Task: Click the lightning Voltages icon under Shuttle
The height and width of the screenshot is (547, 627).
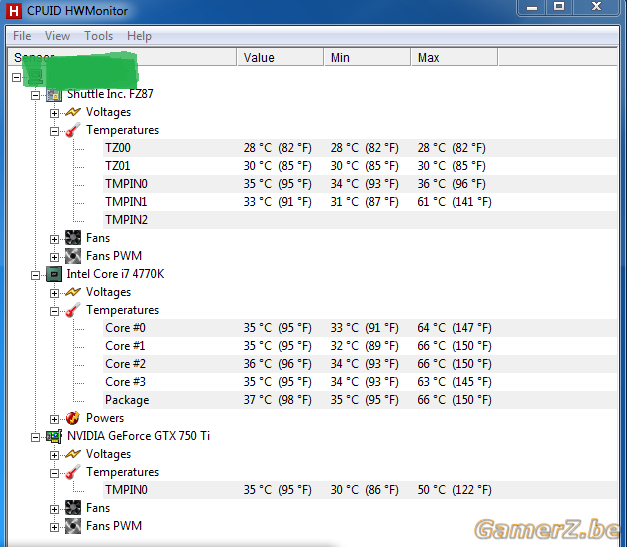Action: coord(73,112)
